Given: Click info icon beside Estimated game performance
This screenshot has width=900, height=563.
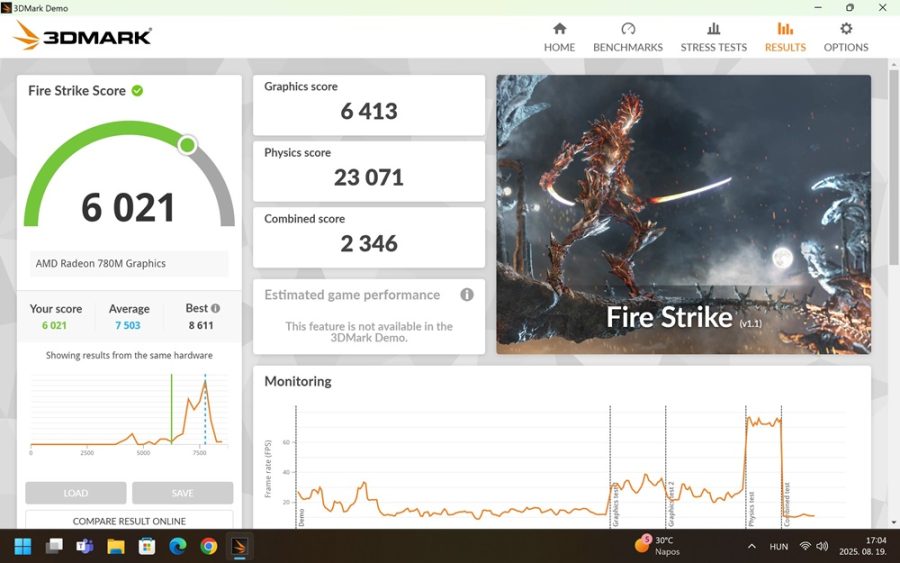Looking at the screenshot, I should [x=466, y=295].
